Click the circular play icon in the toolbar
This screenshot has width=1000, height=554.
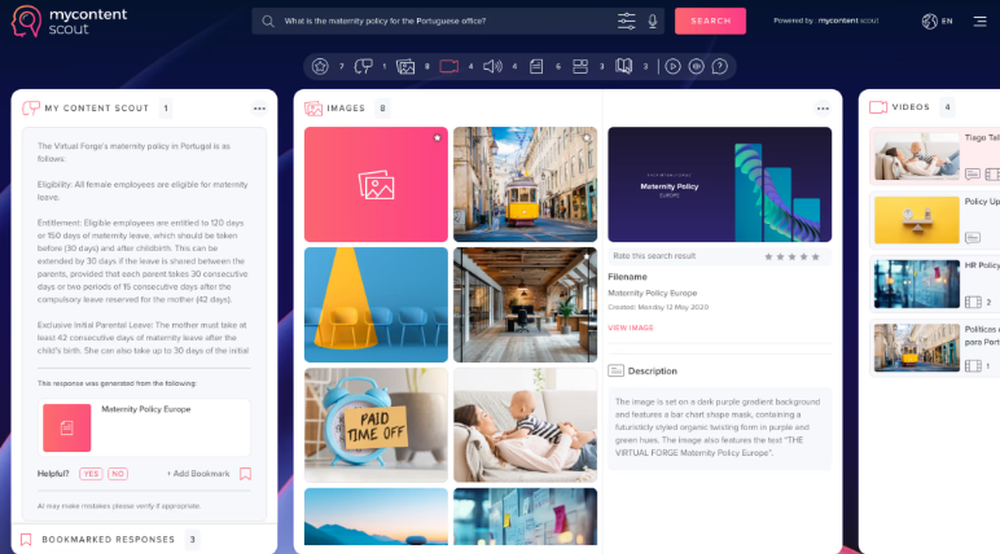pyautogui.click(x=673, y=66)
